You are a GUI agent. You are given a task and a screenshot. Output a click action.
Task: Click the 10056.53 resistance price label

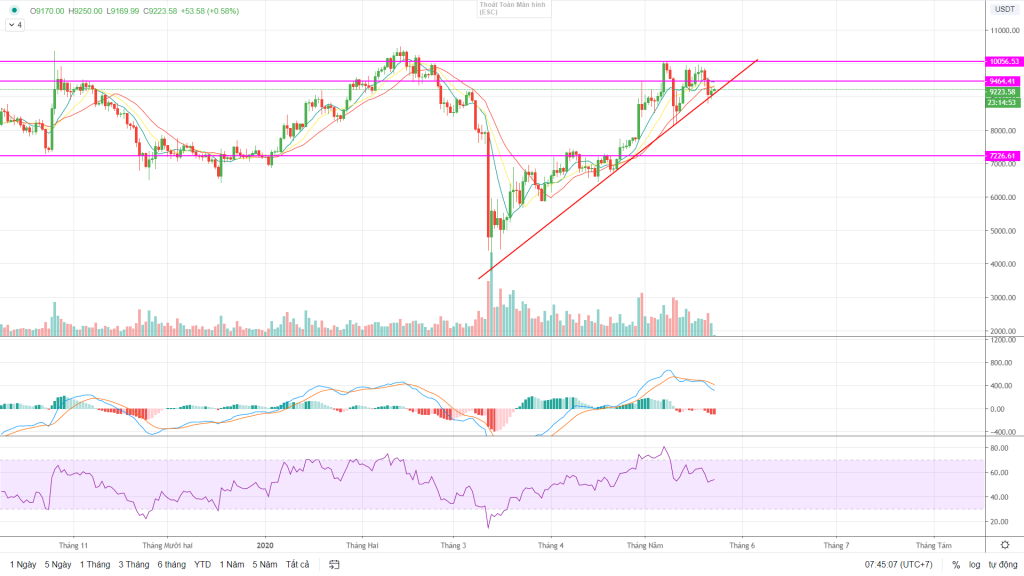(x=1002, y=61)
